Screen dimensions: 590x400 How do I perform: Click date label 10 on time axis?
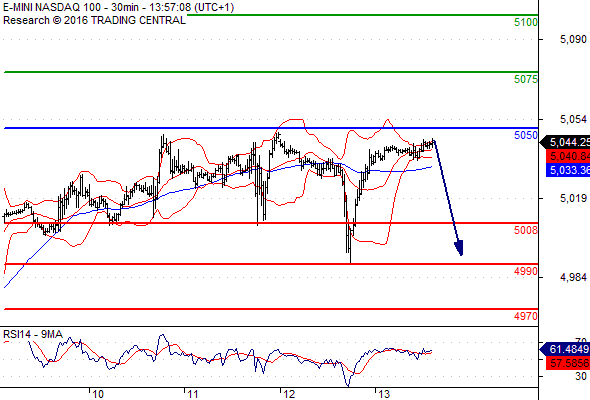98,394
